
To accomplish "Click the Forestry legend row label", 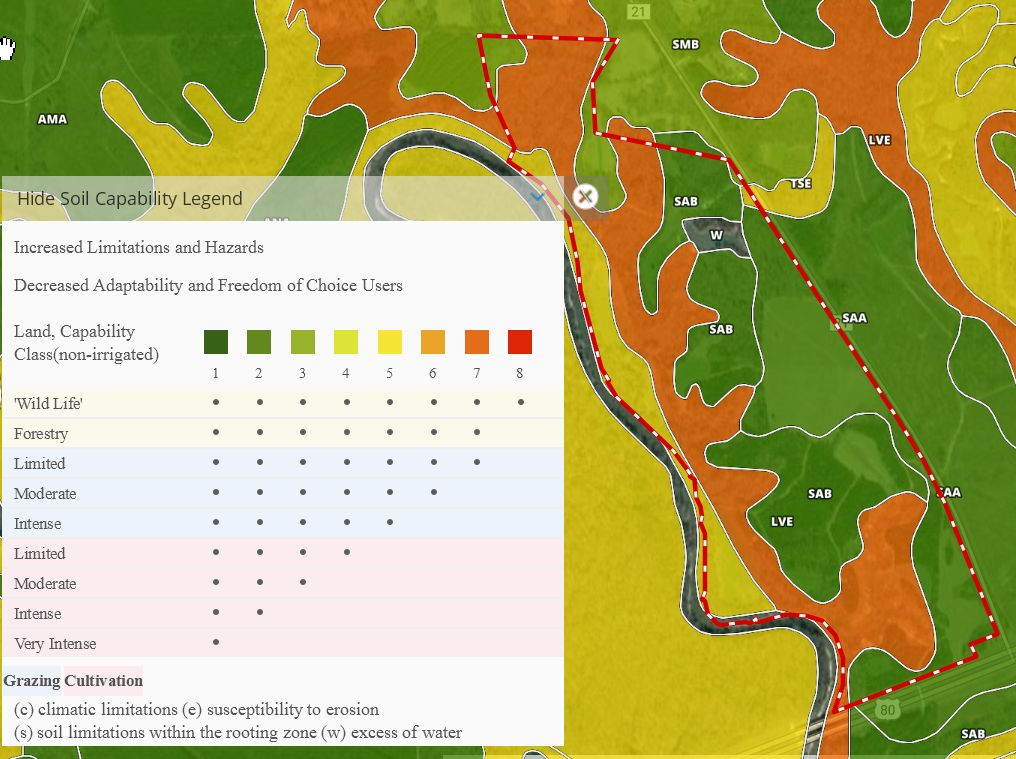I will (x=41, y=434).
